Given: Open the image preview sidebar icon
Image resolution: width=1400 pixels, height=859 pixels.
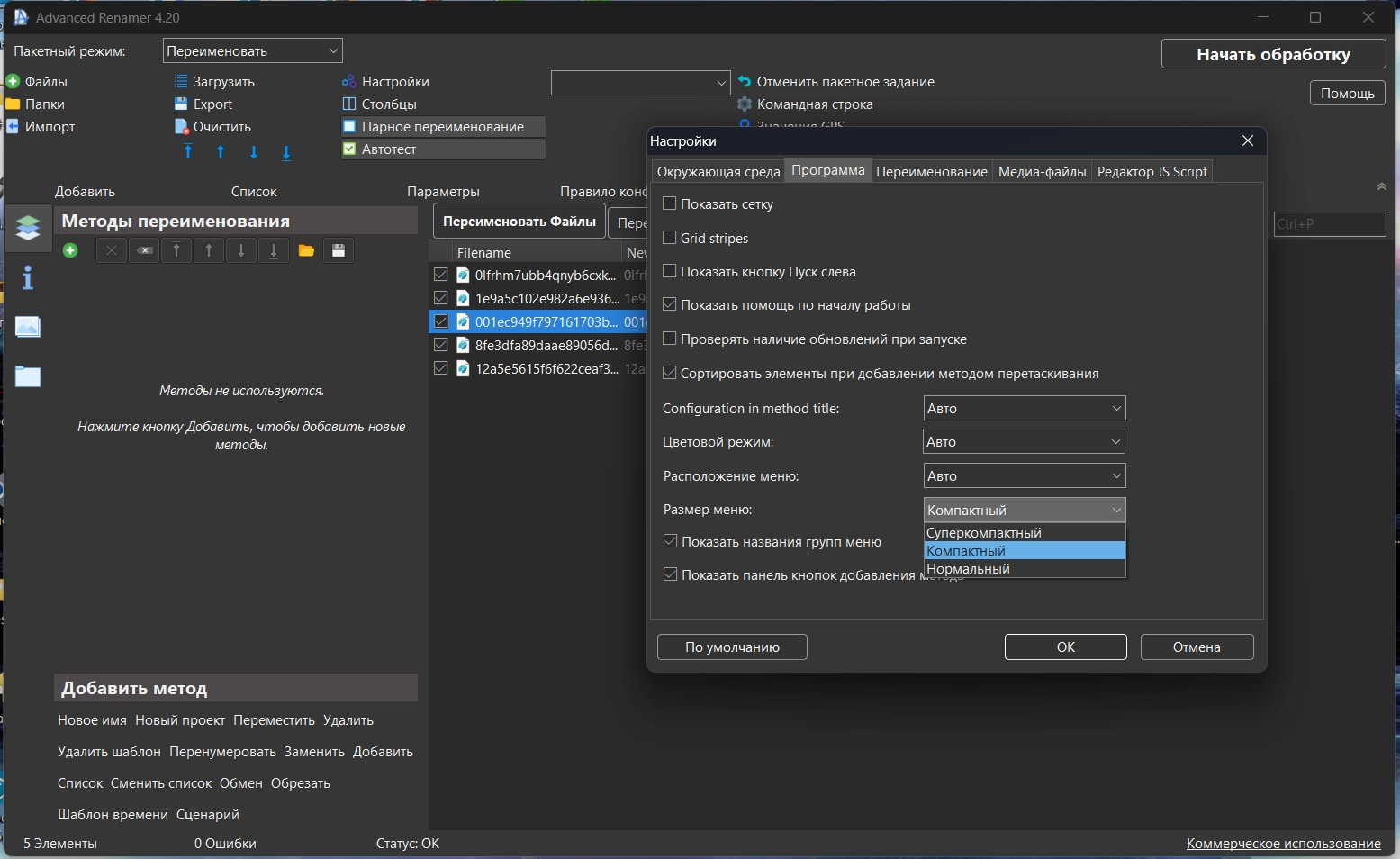Looking at the screenshot, I should pos(28,327).
